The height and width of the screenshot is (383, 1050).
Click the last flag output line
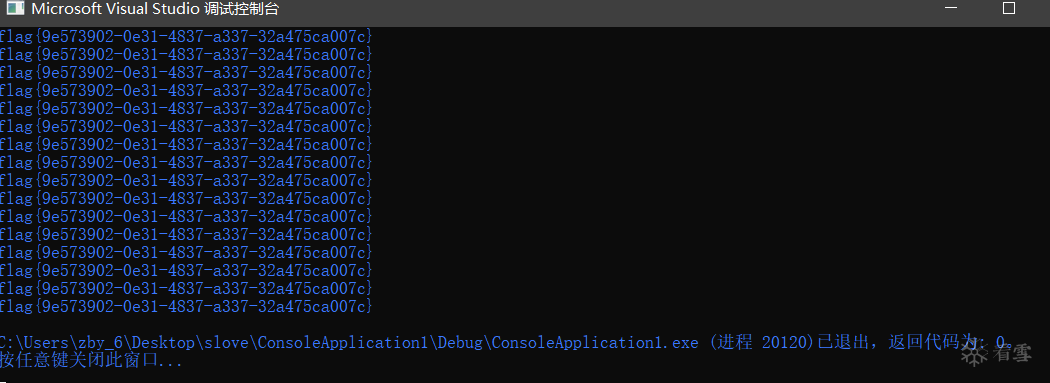point(185,307)
